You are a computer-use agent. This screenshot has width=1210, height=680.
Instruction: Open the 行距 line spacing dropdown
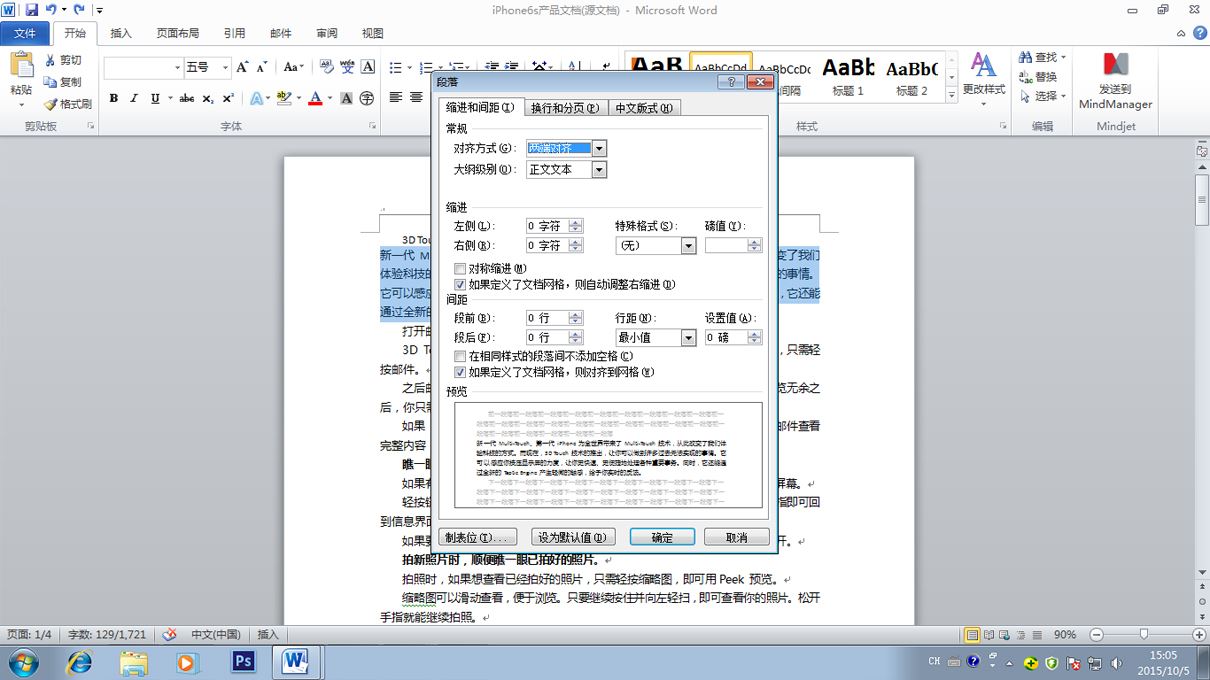coord(688,338)
